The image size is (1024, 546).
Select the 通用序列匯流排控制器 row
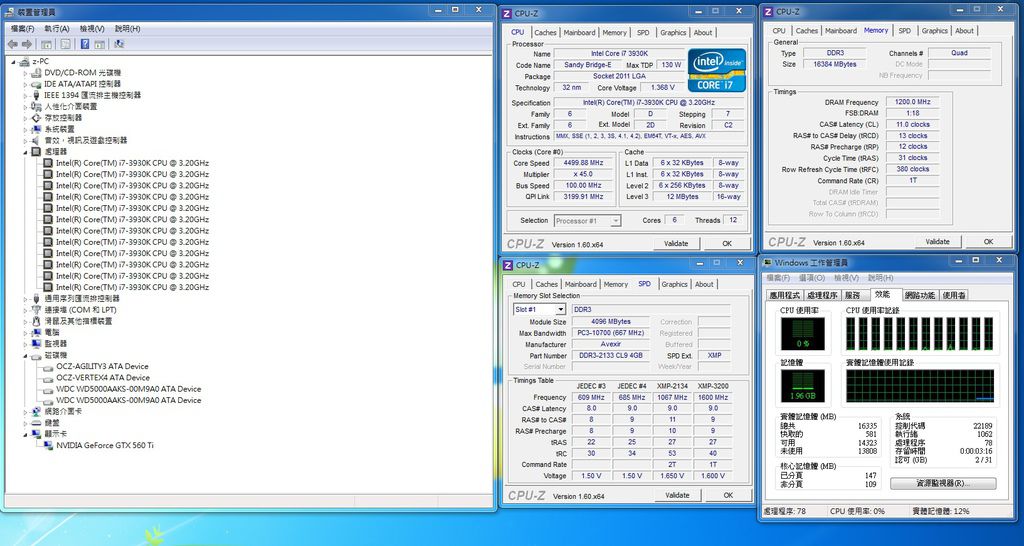82,298
